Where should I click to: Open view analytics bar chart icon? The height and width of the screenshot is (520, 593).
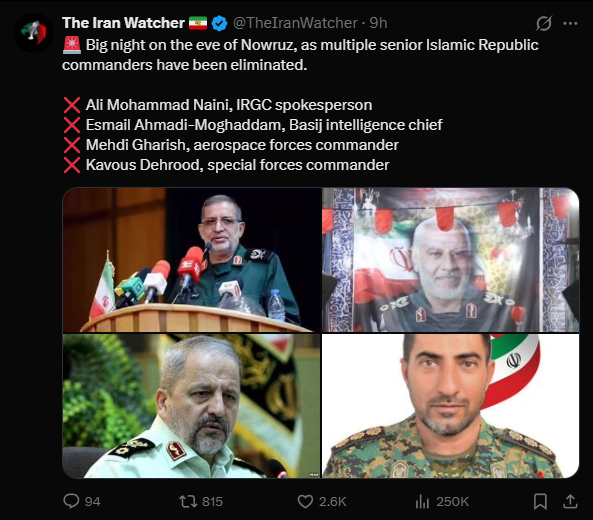tap(422, 501)
